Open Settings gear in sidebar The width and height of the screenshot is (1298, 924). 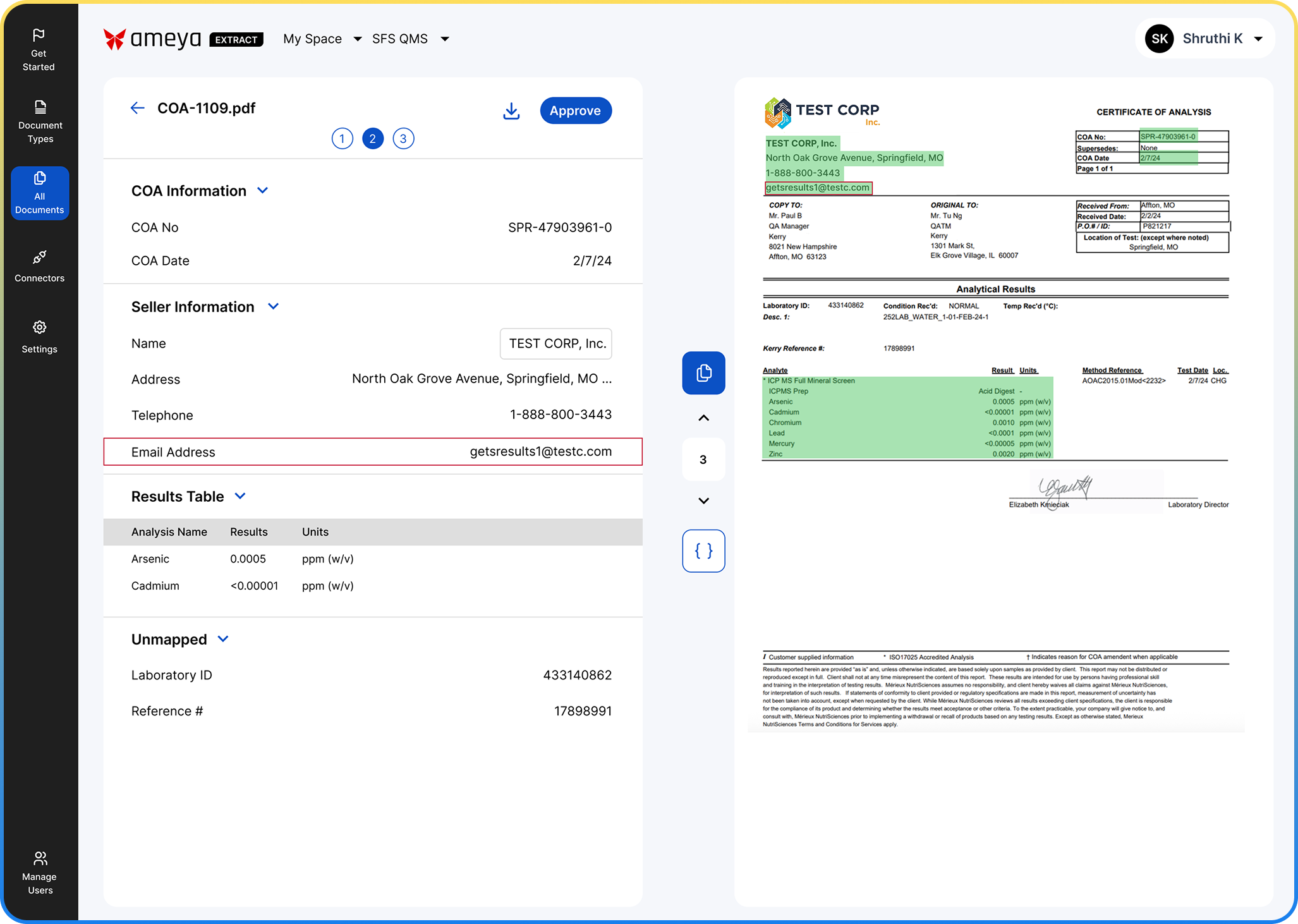click(x=39, y=328)
